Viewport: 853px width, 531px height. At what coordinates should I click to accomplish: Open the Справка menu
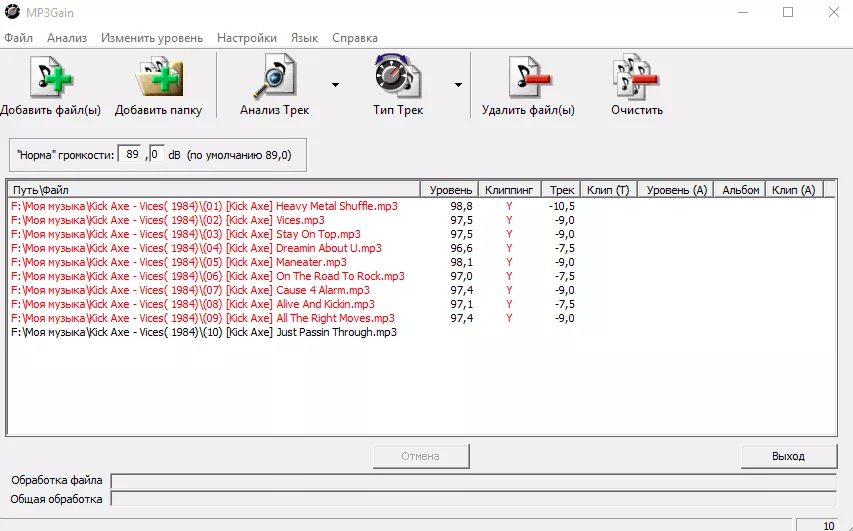coord(355,38)
